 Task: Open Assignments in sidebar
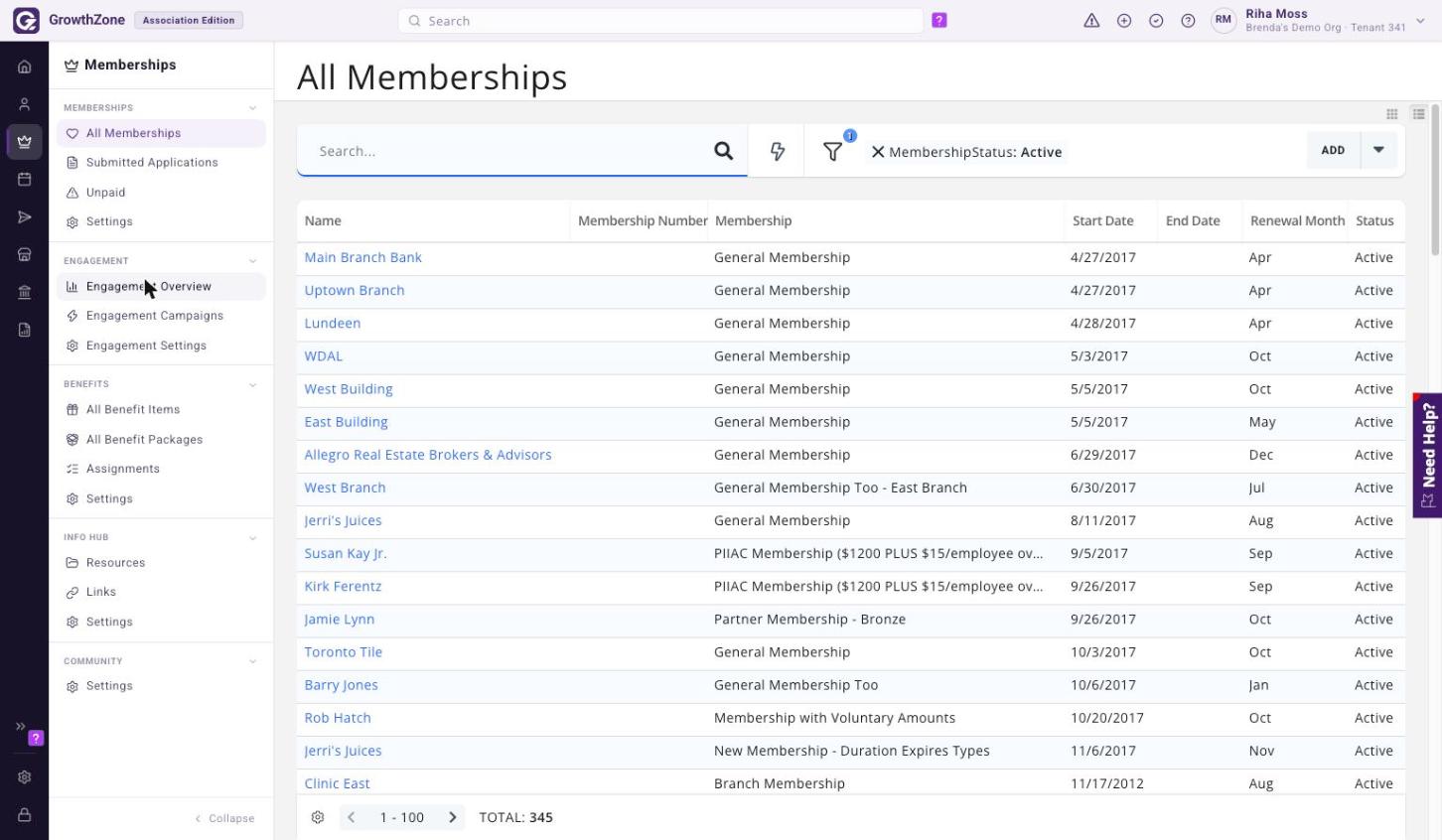[x=161, y=469]
